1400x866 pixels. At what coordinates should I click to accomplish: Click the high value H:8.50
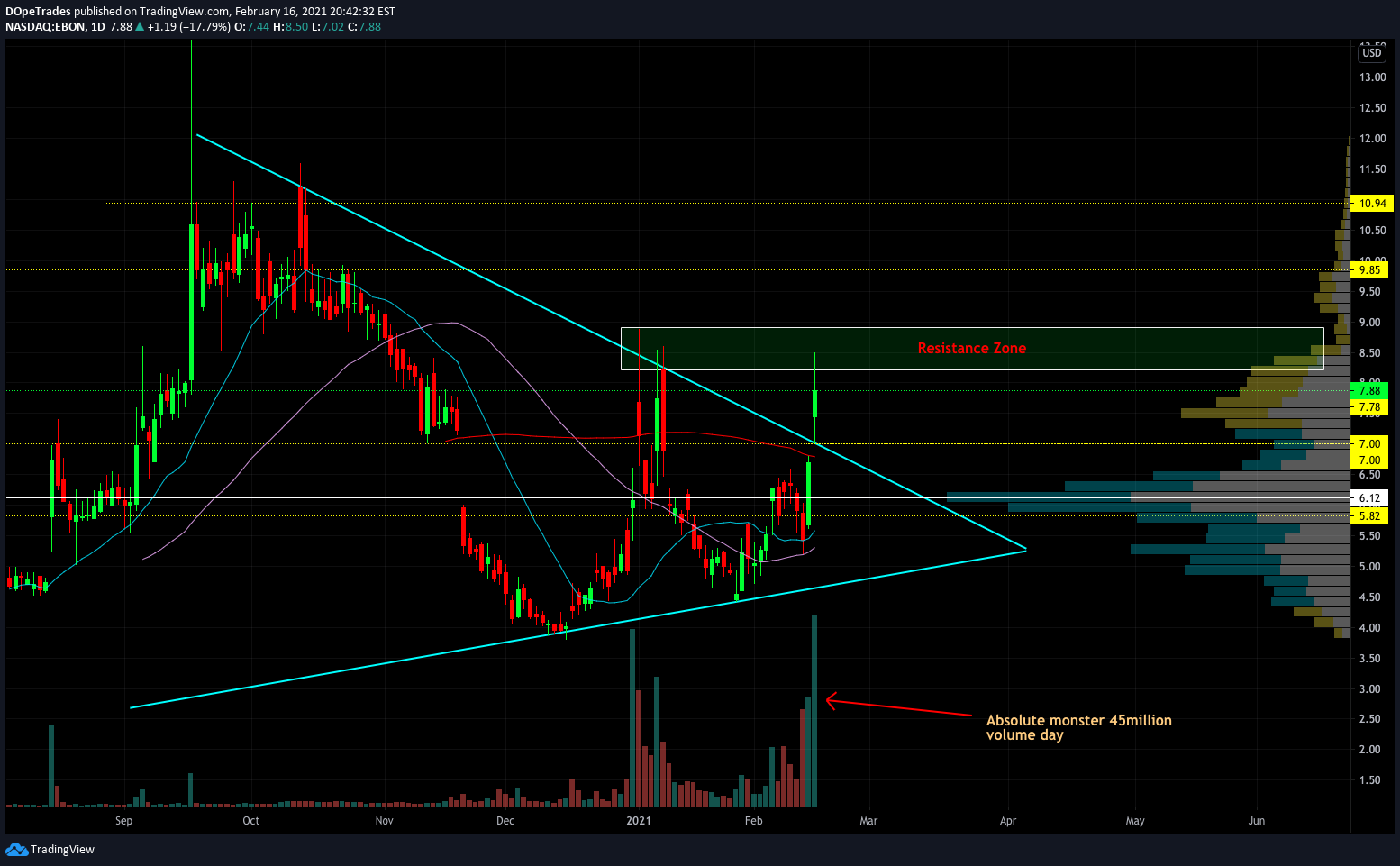[x=290, y=27]
